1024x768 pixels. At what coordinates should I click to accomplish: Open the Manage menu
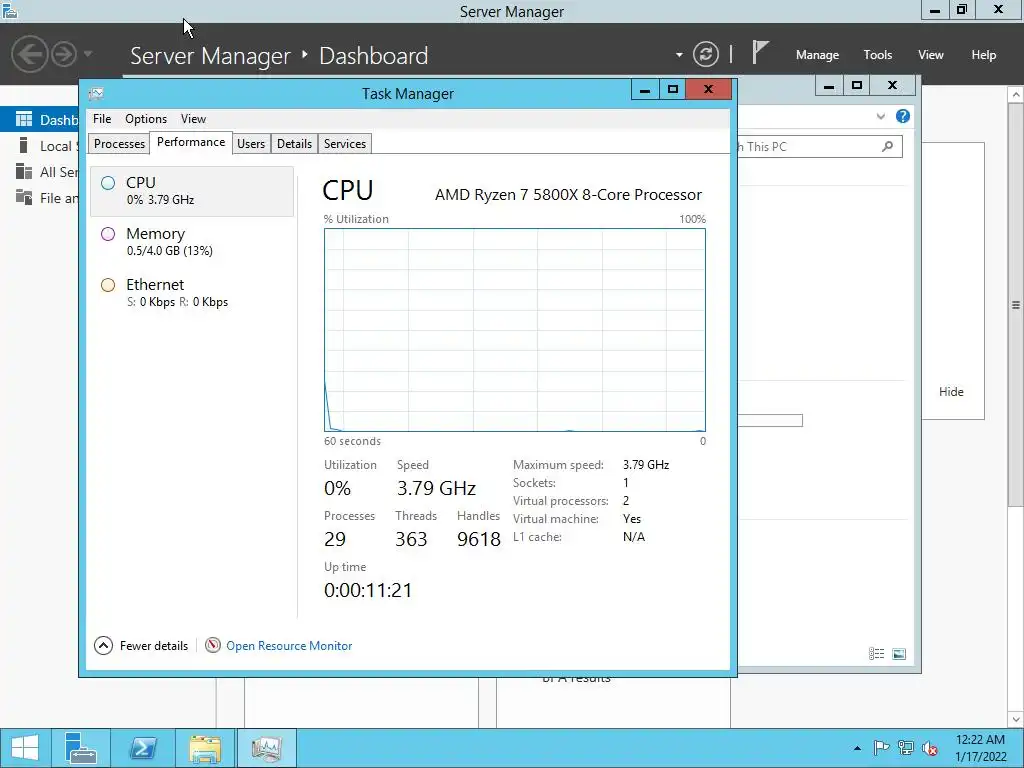click(x=817, y=55)
